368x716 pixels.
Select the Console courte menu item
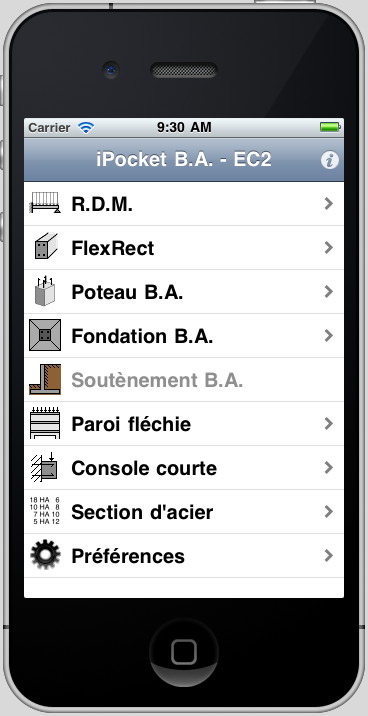184,468
